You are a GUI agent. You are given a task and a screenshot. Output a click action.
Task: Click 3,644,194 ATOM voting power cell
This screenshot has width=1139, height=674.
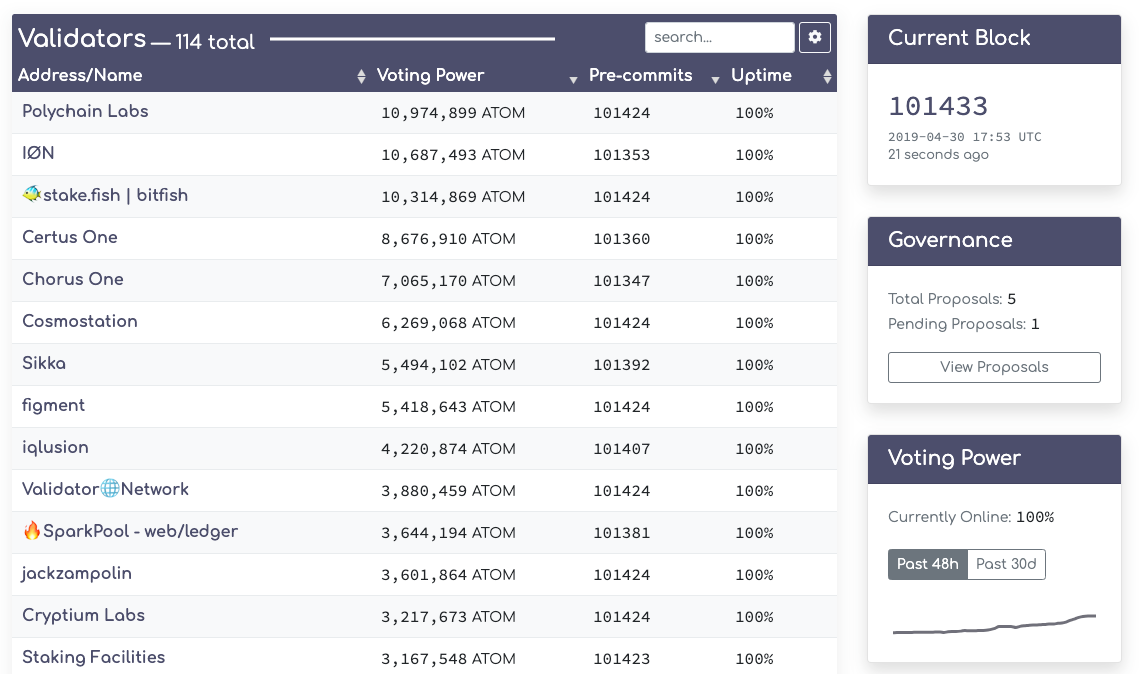point(448,533)
